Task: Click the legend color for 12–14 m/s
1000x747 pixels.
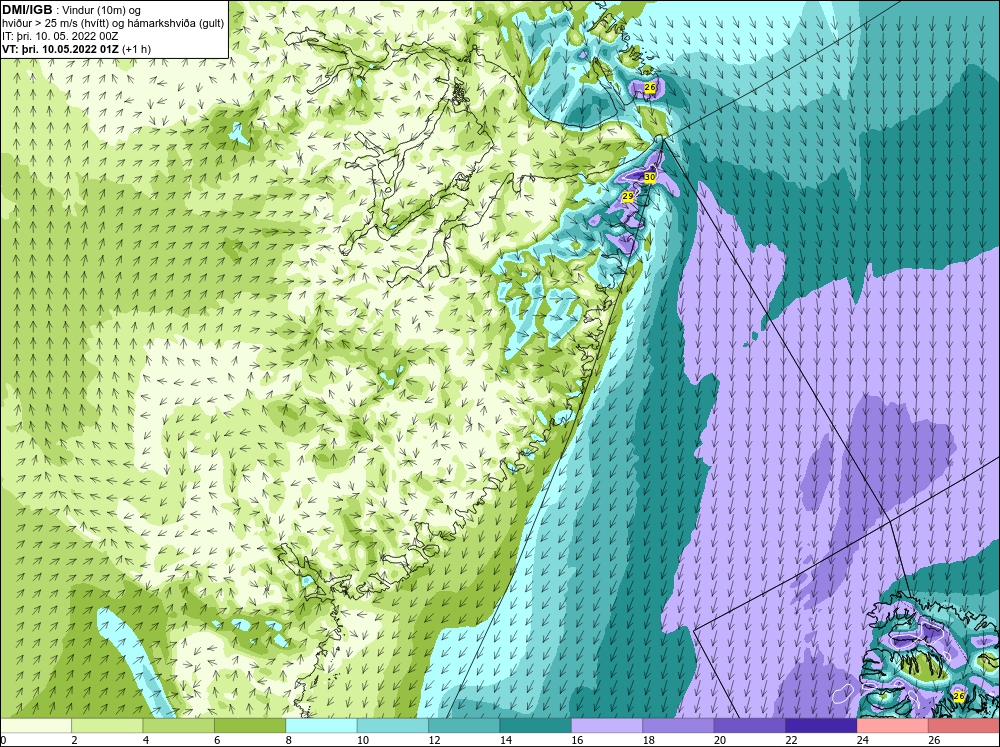Action: [464, 726]
